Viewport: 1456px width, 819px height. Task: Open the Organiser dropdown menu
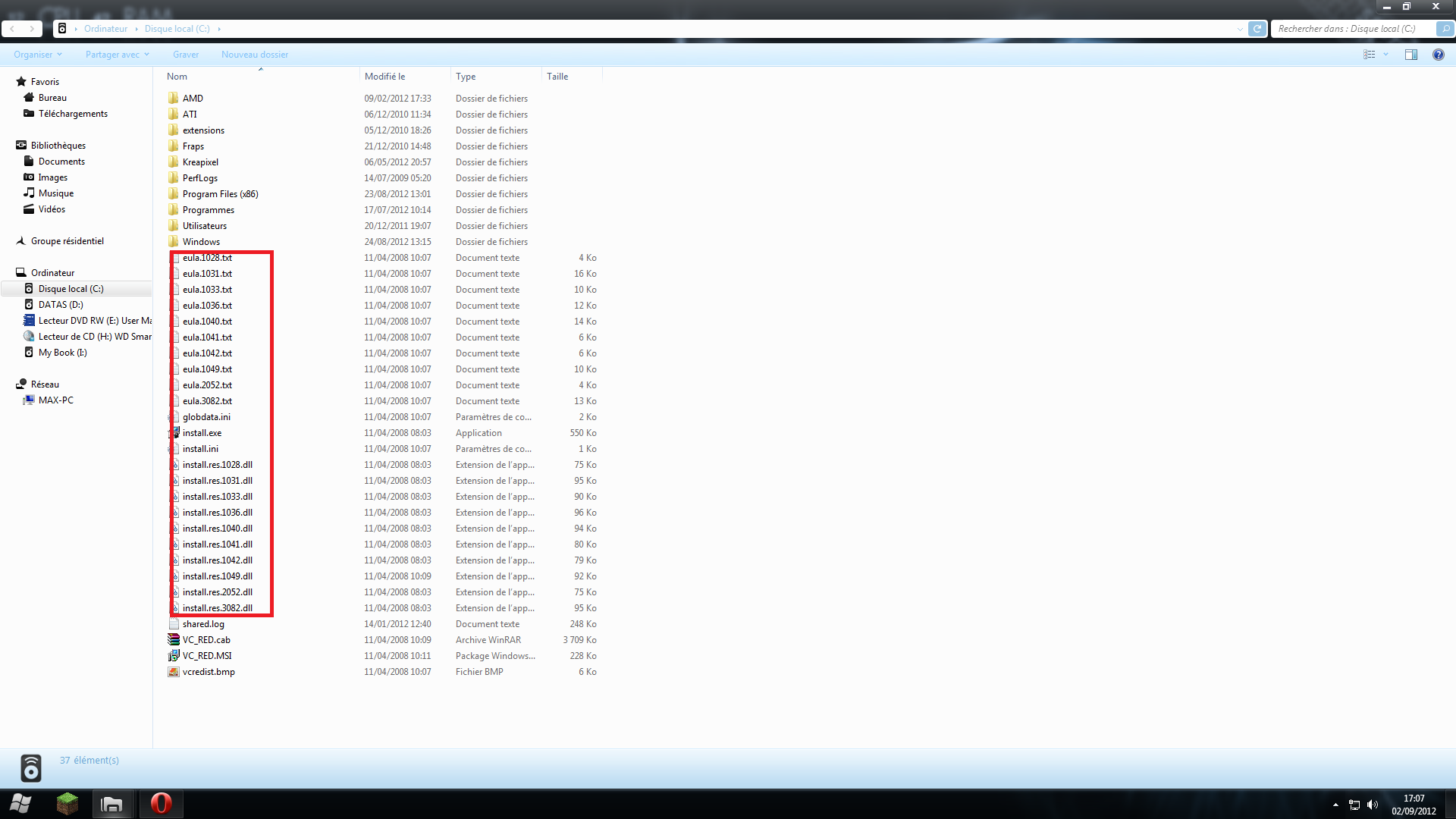tap(37, 55)
